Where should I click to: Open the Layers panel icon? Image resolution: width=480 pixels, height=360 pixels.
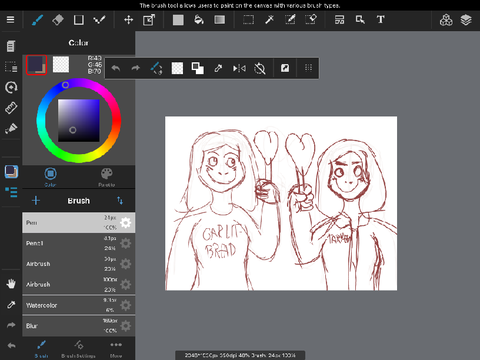click(466, 20)
